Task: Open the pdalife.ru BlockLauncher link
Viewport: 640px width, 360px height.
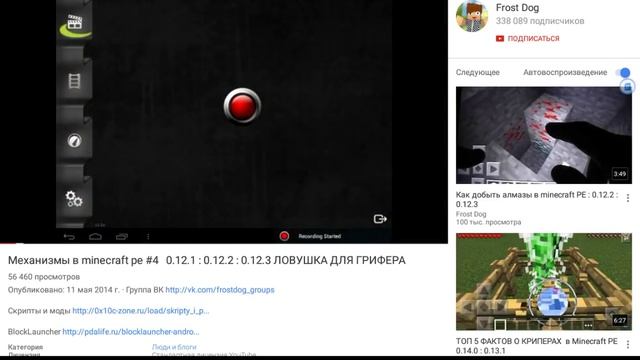Action: click(131, 331)
